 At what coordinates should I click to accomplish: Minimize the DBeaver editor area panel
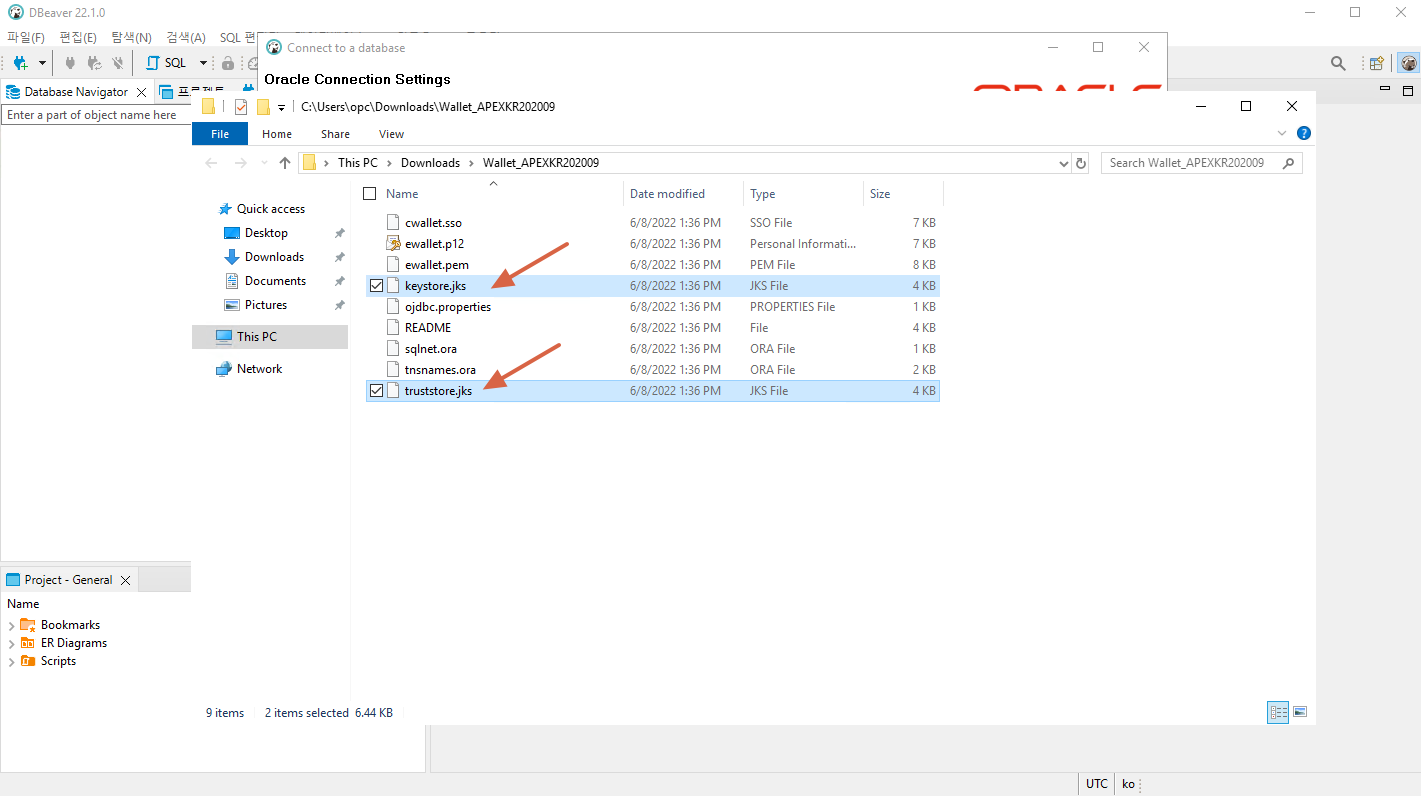point(1385,89)
